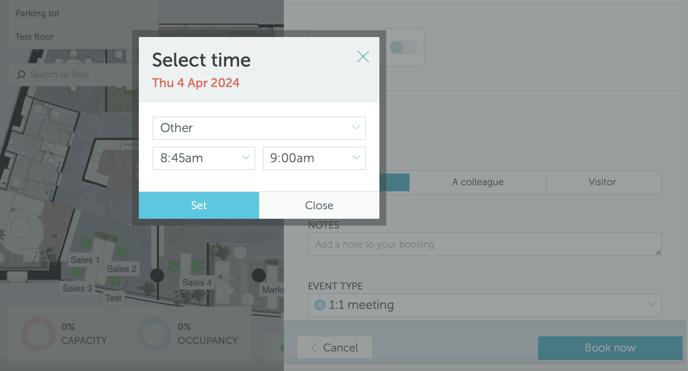Screen dimensions: 688x371
Task: Switch to the Visitor tab
Action: tap(602, 182)
